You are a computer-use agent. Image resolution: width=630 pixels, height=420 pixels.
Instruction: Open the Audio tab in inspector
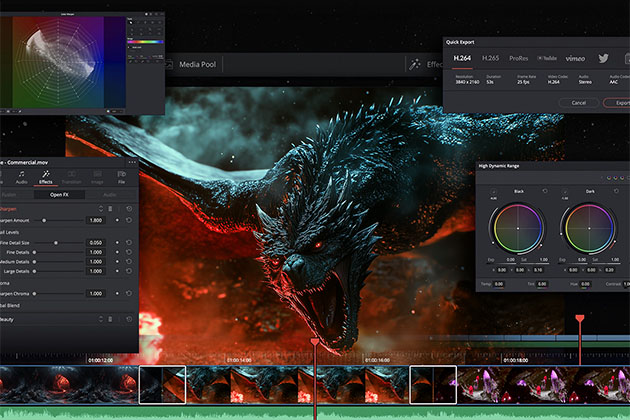point(21,177)
